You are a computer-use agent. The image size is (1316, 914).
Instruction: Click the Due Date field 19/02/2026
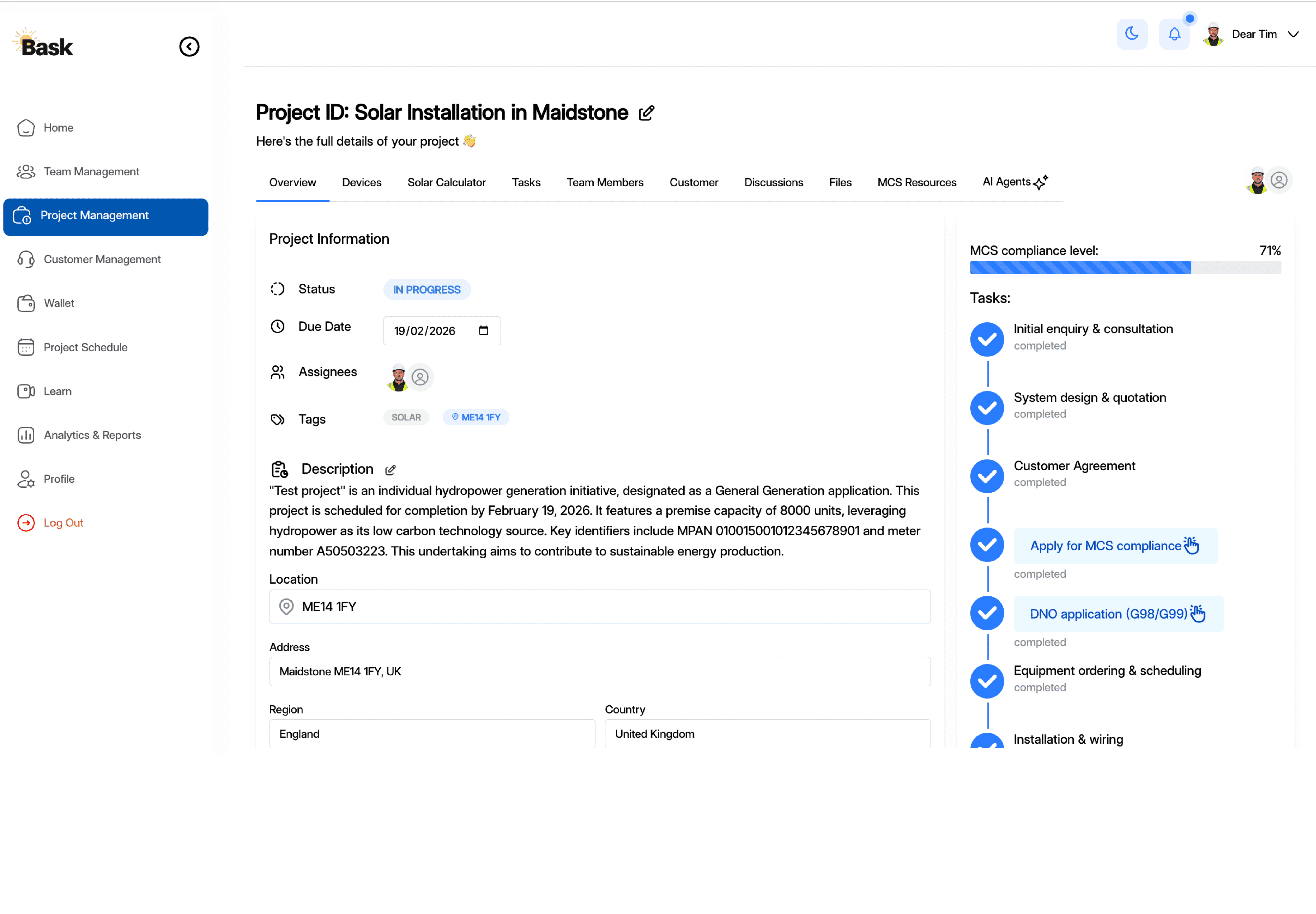click(x=442, y=331)
